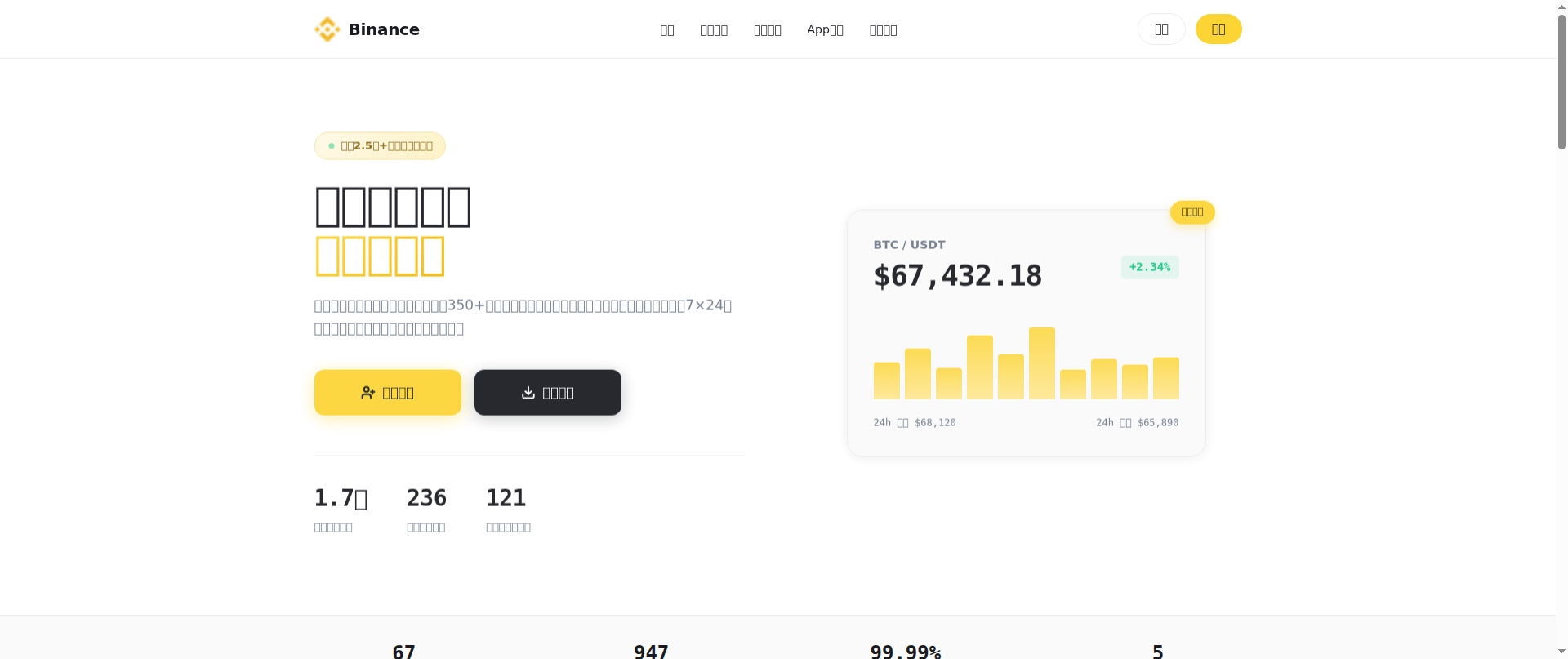
Task: Click the yellow button in the header
Action: coord(1218,29)
